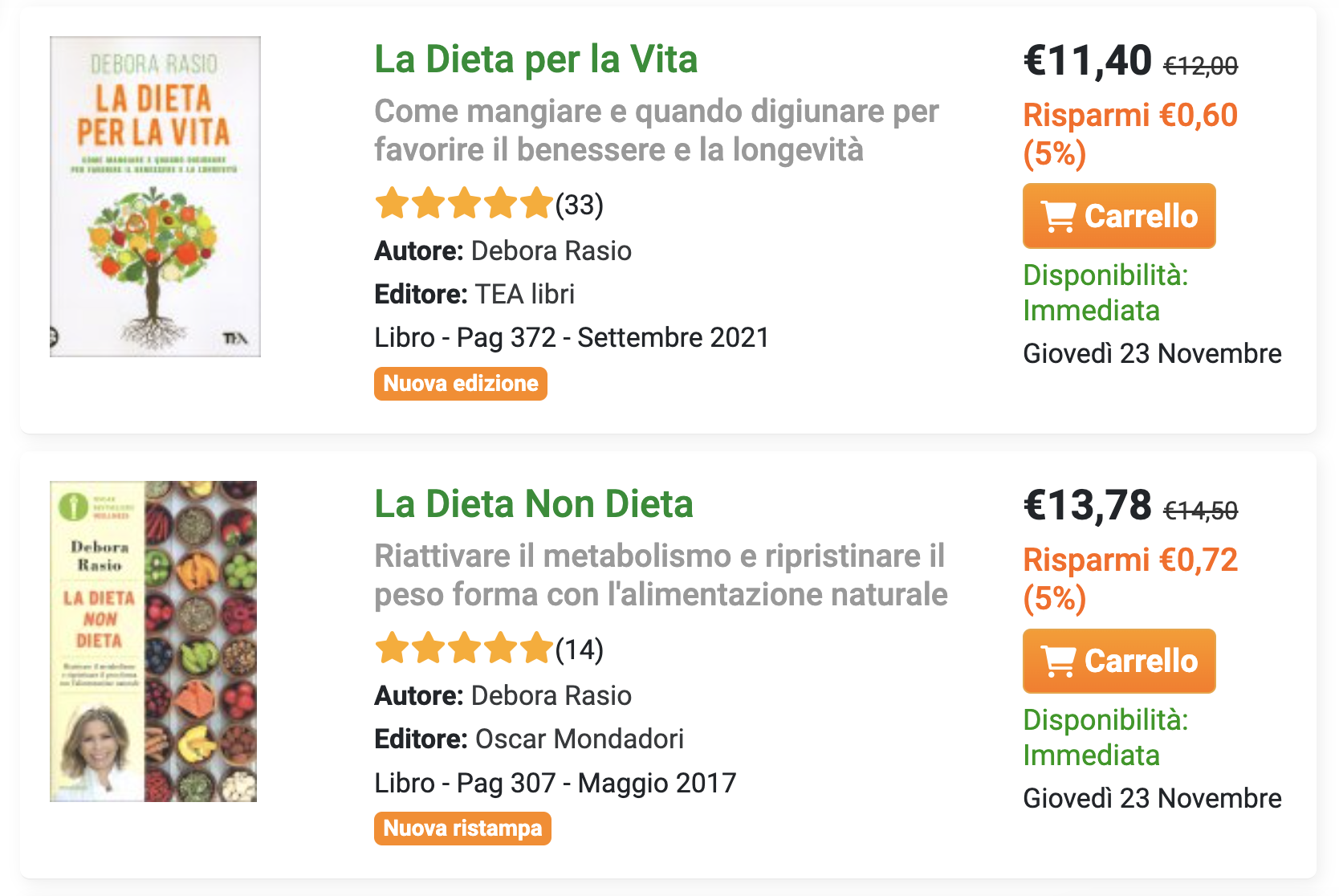The image size is (1339, 896).
Task: Add La Dieta Non Dieta to Carrello
Action: coord(1118,661)
